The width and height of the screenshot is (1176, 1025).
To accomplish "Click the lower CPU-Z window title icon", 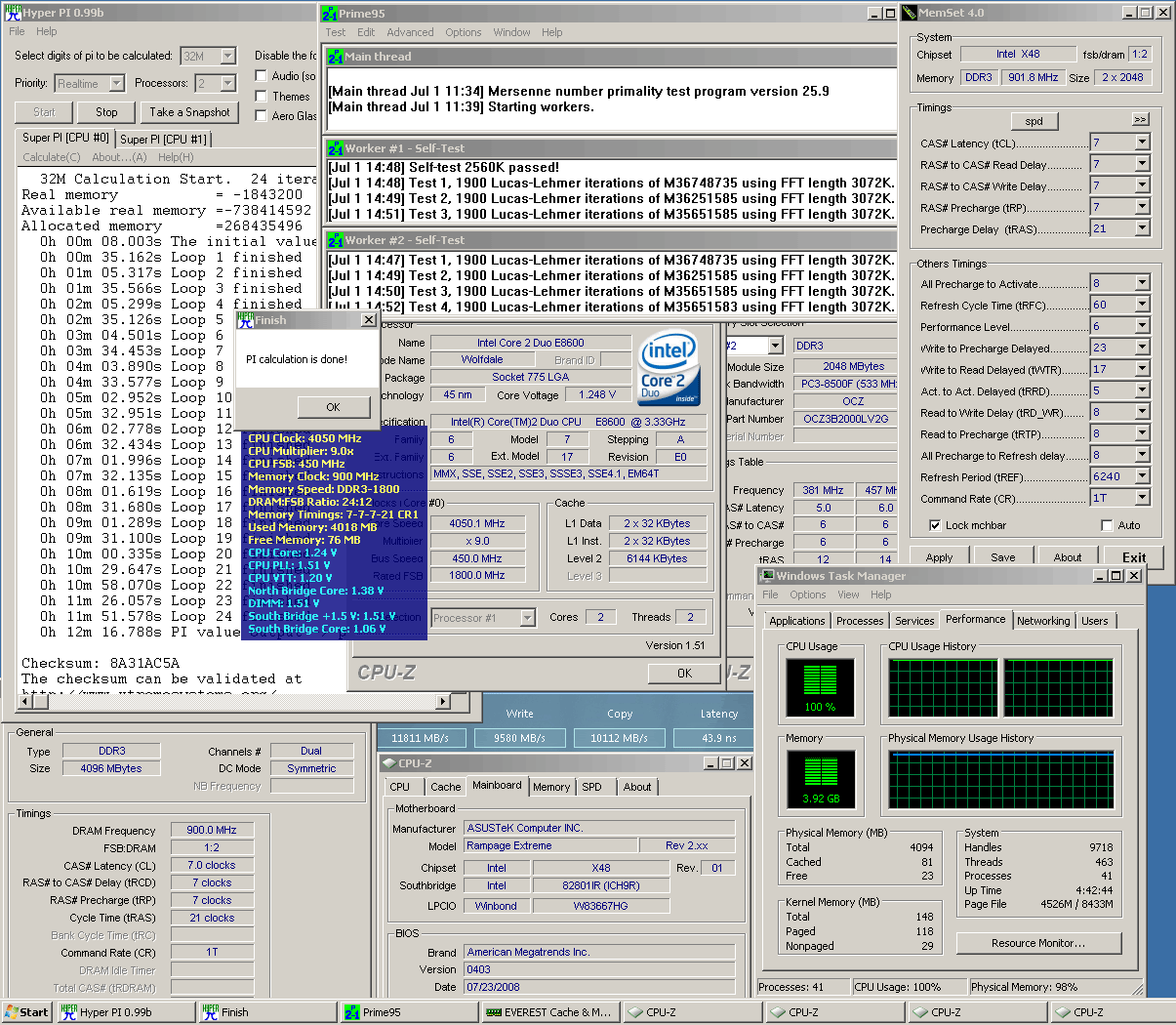I will (389, 762).
